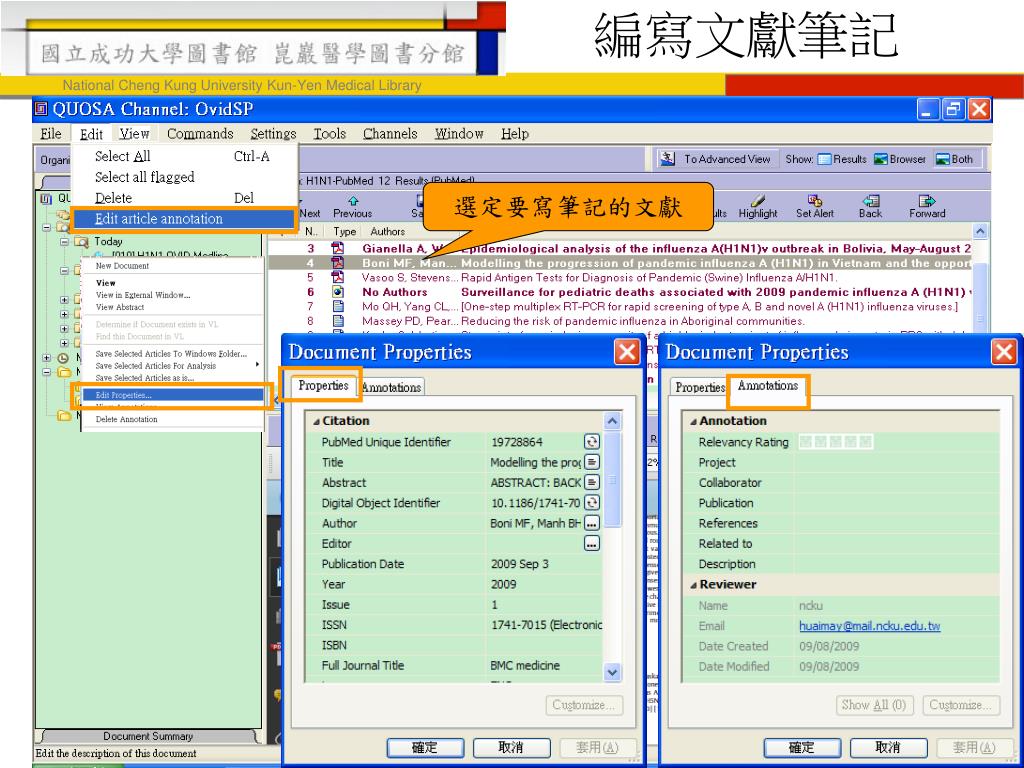The image size is (1024, 768).
Task: Click the Type column header
Action: 344,231
